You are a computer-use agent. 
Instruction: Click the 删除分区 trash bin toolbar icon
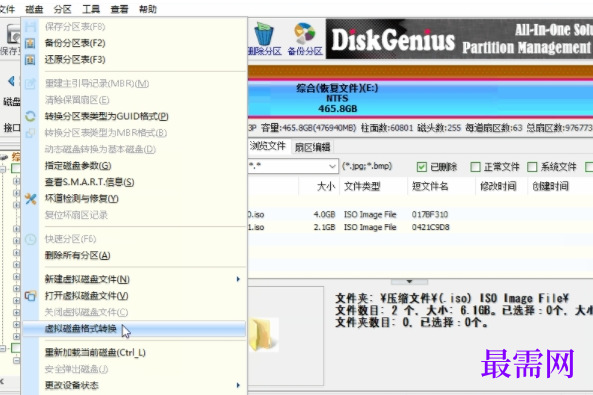click(264, 38)
